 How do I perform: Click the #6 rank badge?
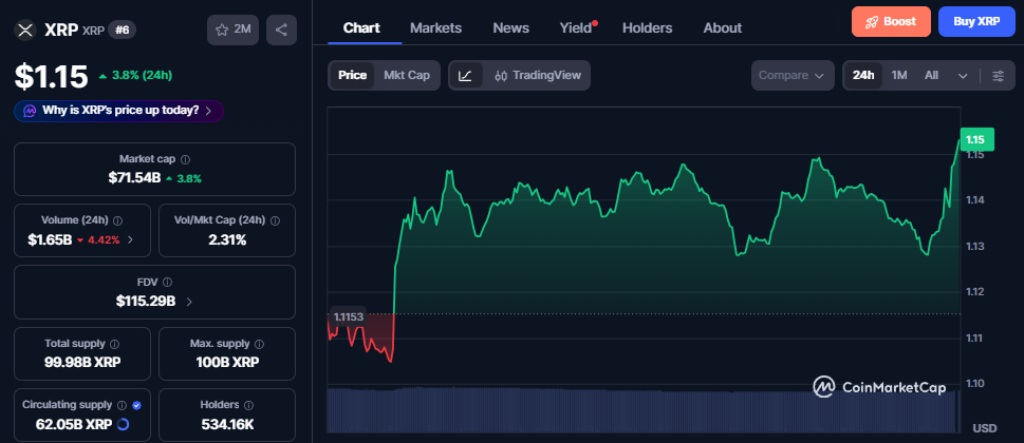[x=122, y=30]
